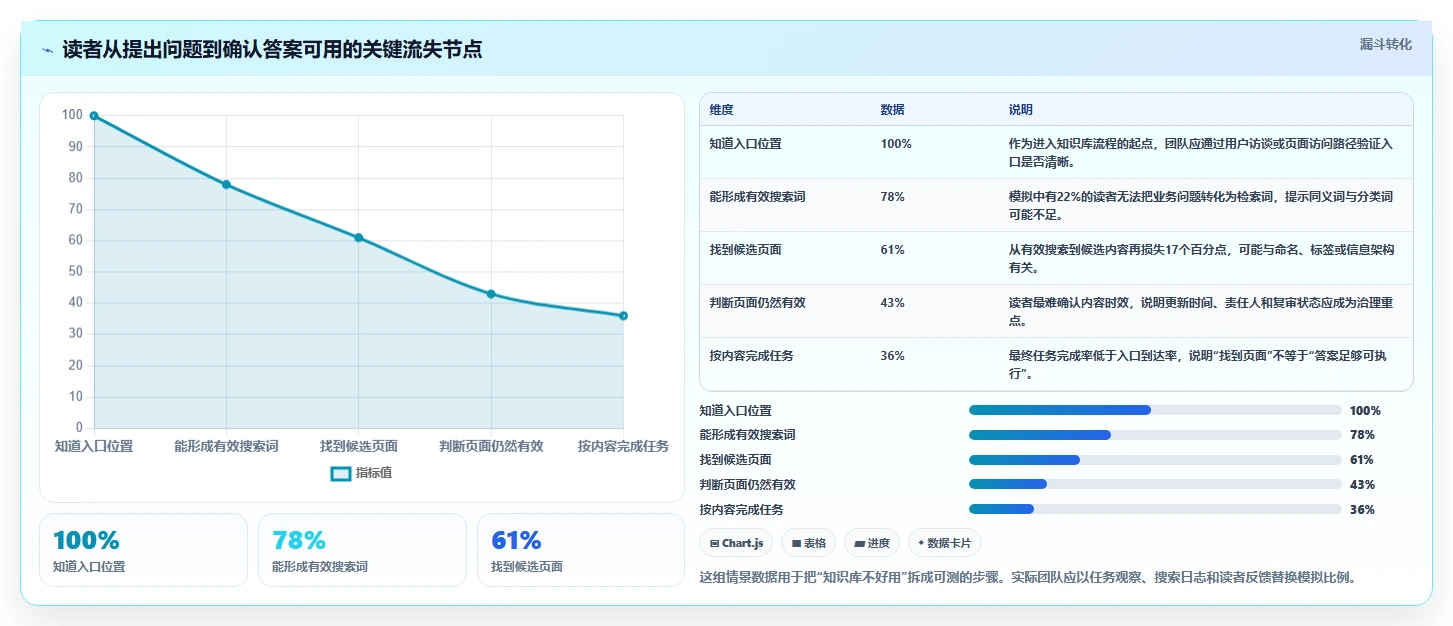Click the 100% 知道入口位置 stat card
This screenshot has height=626, width=1453.
click(143, 550)
